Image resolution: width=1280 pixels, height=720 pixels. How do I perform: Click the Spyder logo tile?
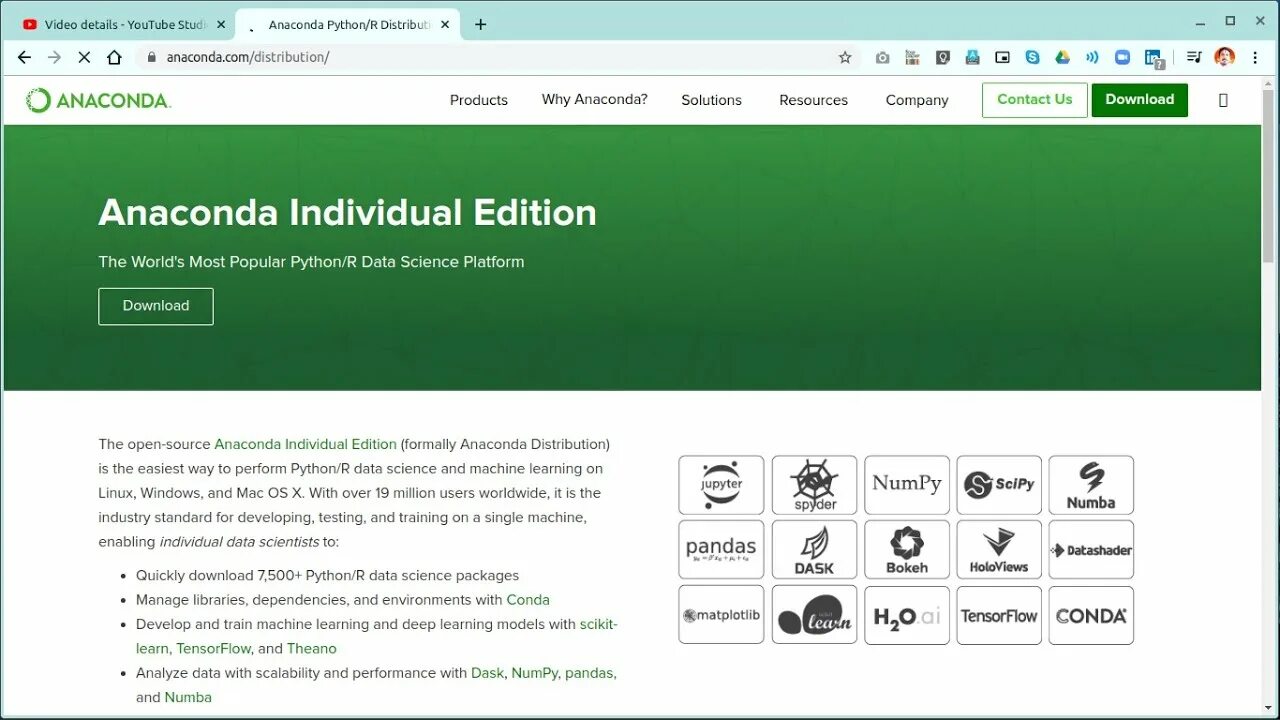[x=814, y=485]
